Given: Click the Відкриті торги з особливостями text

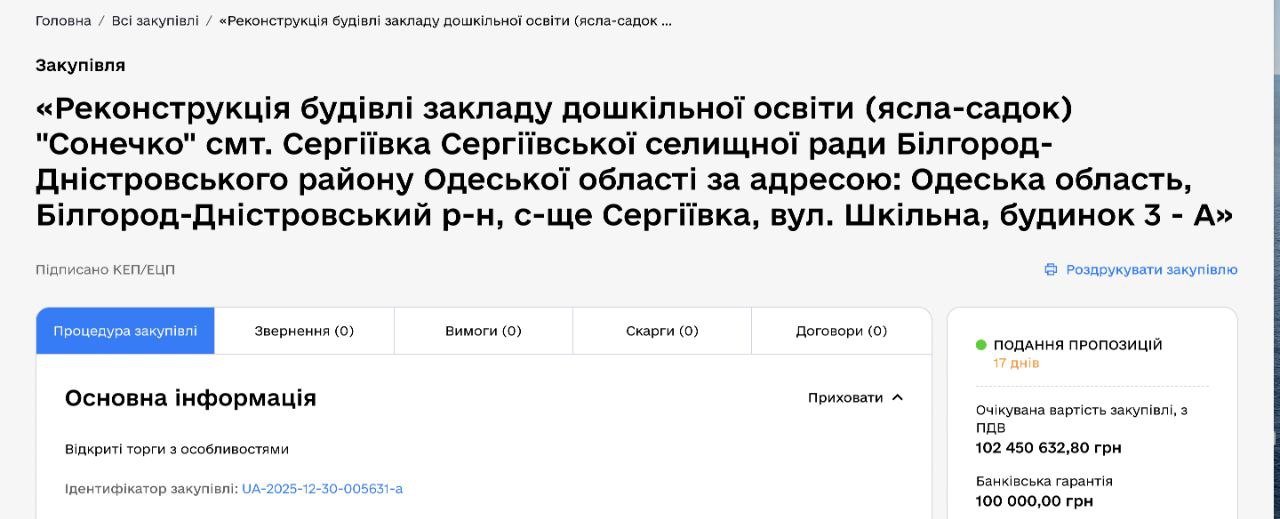Looking at the screenshot, I should [177, 449].
